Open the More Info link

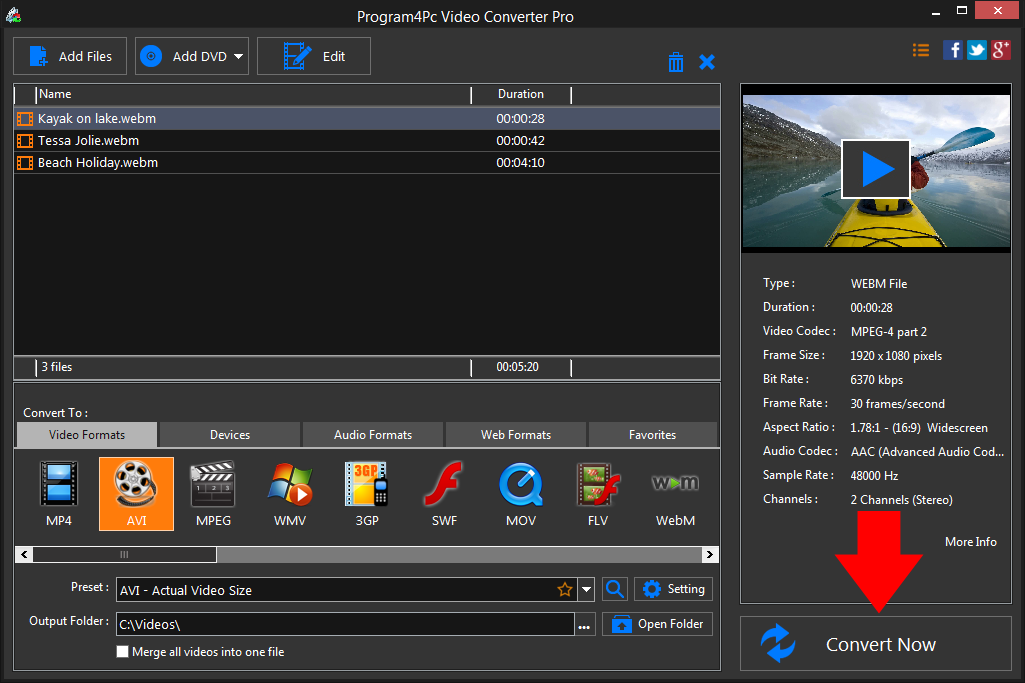pyautogui.click(x=969, y=541)
